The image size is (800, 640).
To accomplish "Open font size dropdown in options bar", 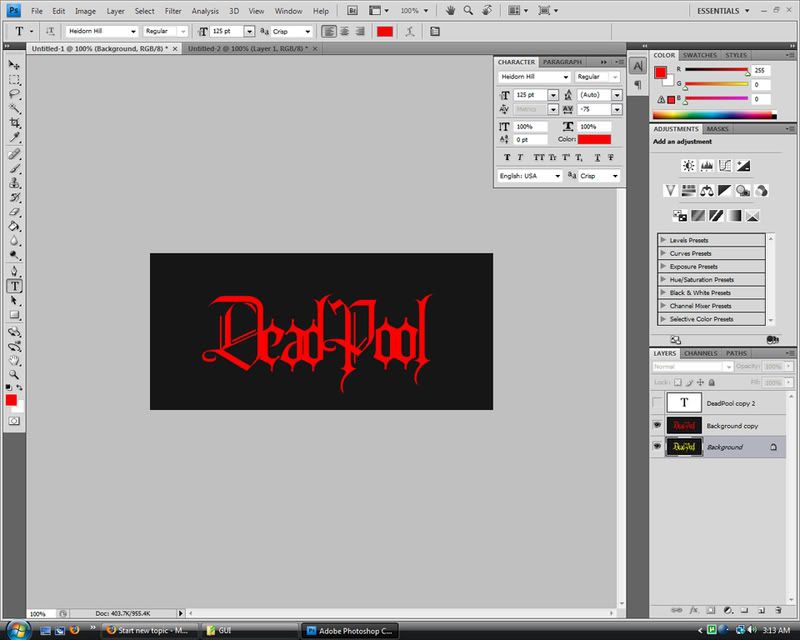I will point(249,32).
